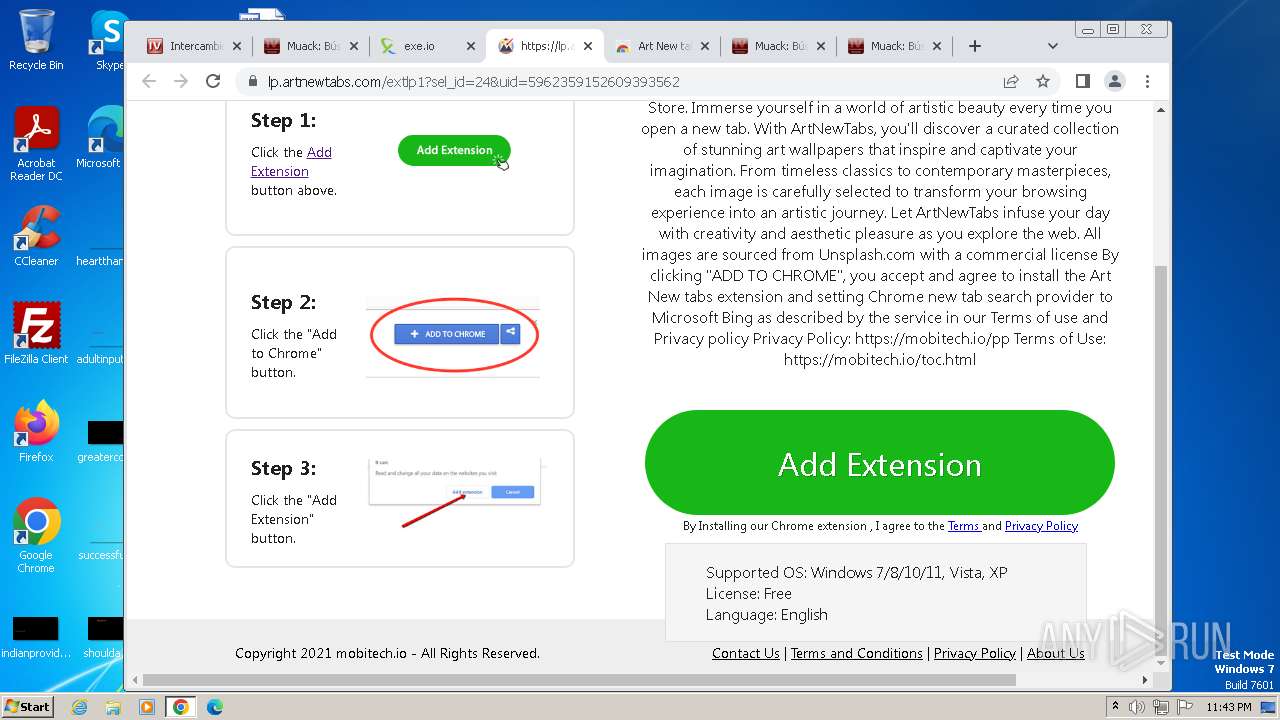1280x720 pixels.
Task: Open the About Us footer link
Action: (1056, 653)
